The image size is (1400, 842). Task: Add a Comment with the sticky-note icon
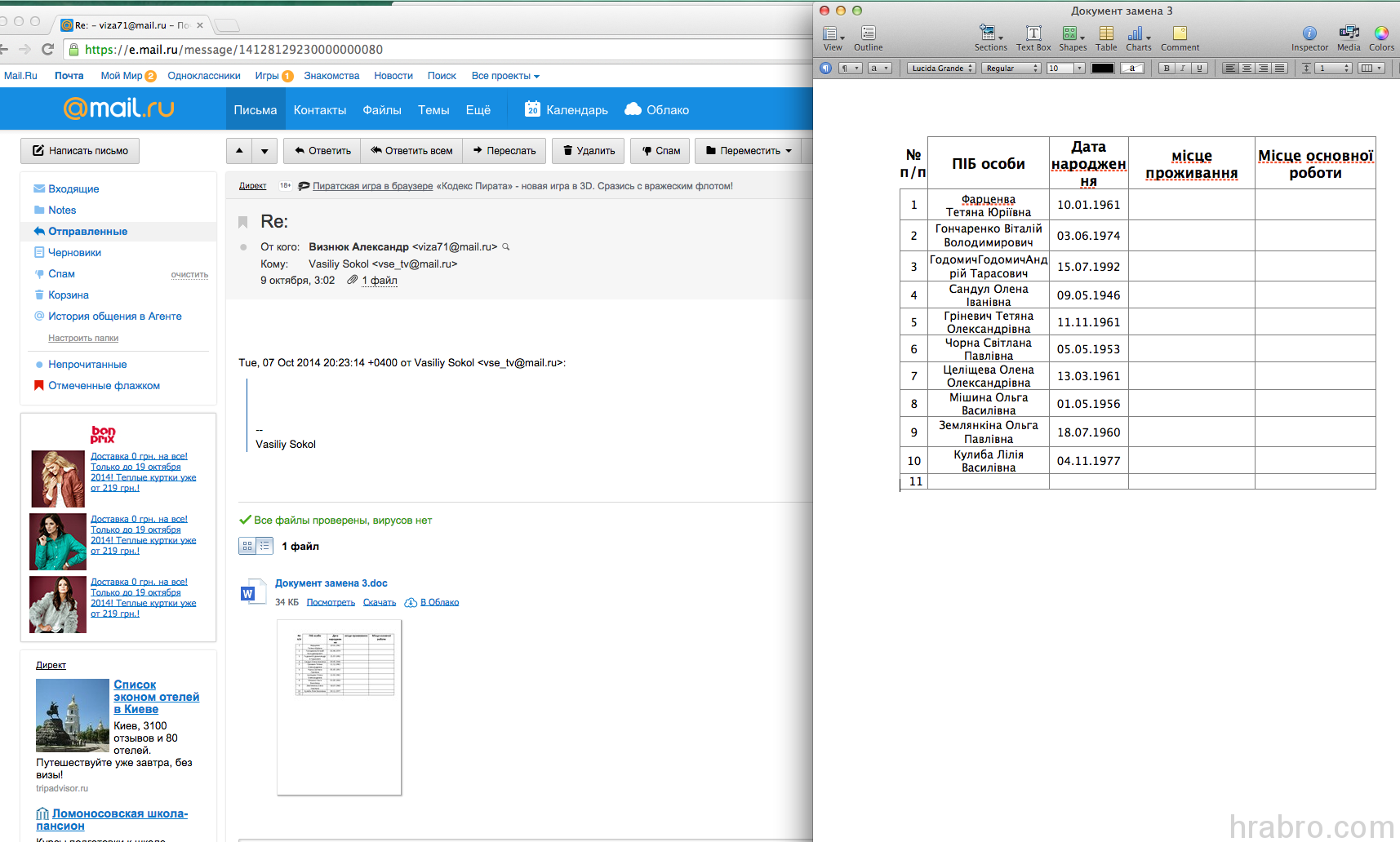pyautogui.click(x=1180, y=34)
